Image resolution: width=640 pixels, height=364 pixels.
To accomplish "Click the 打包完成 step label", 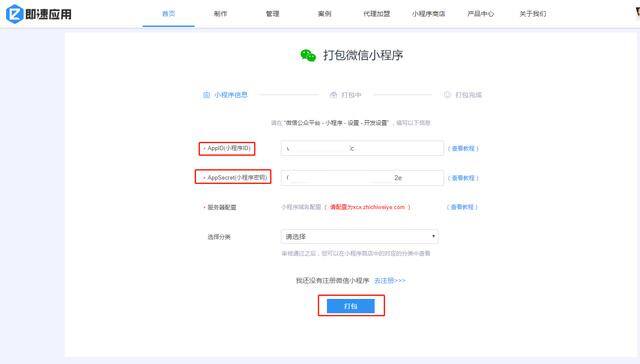I will 469,95.
